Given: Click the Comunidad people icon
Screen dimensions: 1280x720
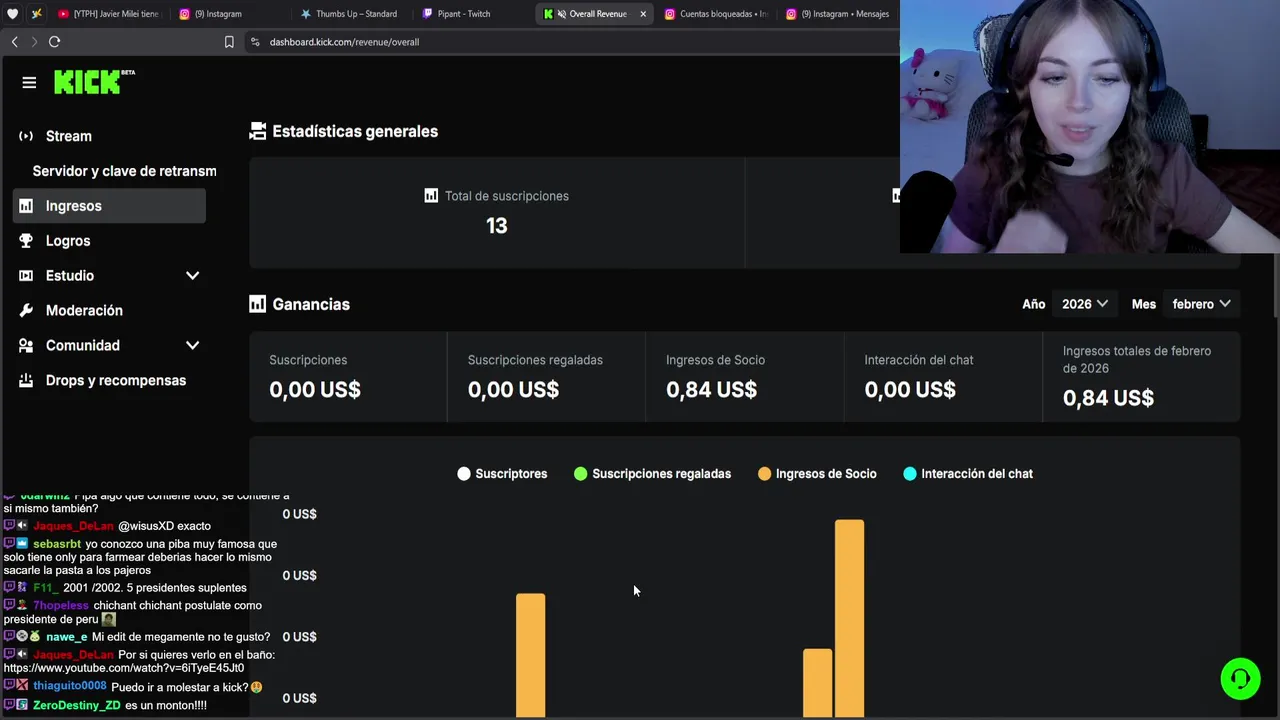Looking at the screenshot, I should pyautogui.click(x=26, y=346).
